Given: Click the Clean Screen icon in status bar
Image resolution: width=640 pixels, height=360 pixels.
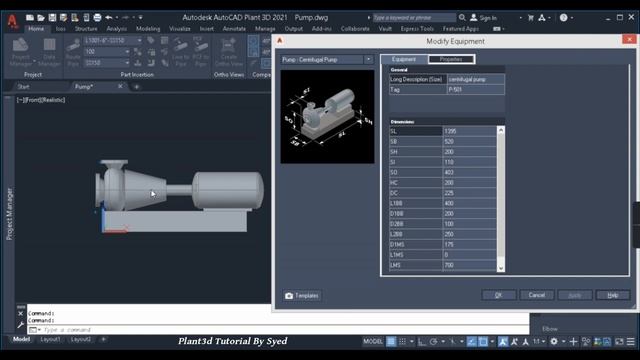Looking at the screenshot, I should click(x=619, y=341).
